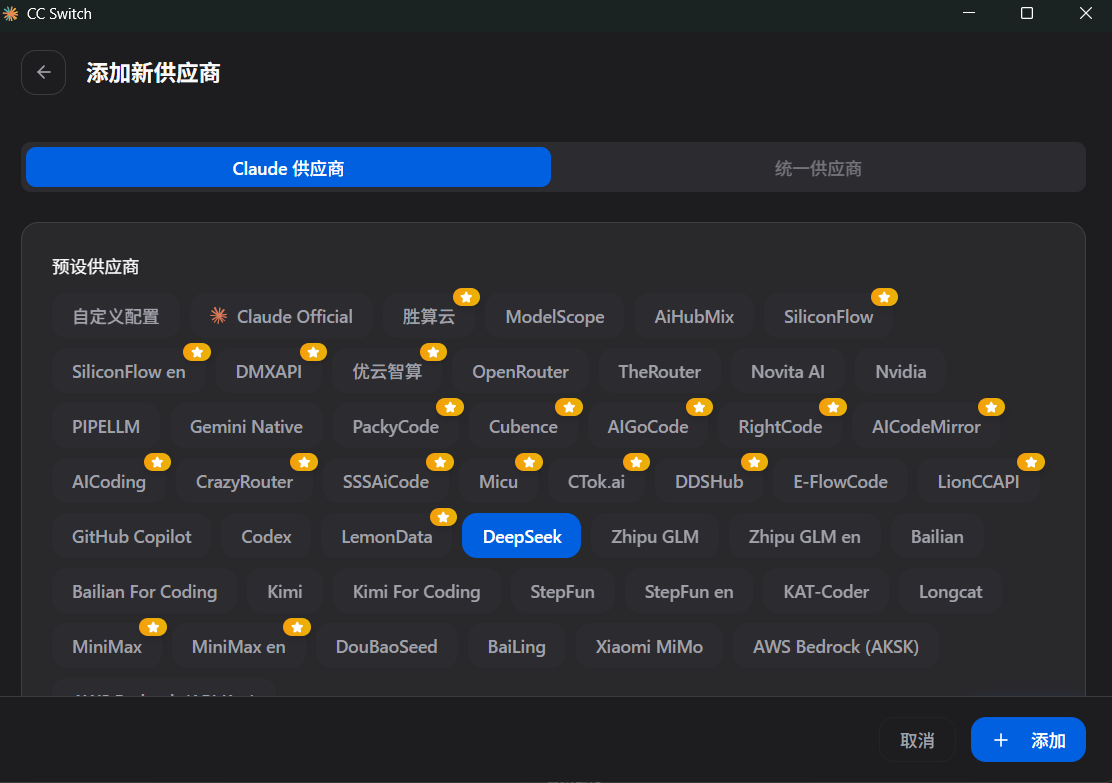Pick the PackyCode provider
The height and width of the screenshot is (783, 1112).
(395, 426)
